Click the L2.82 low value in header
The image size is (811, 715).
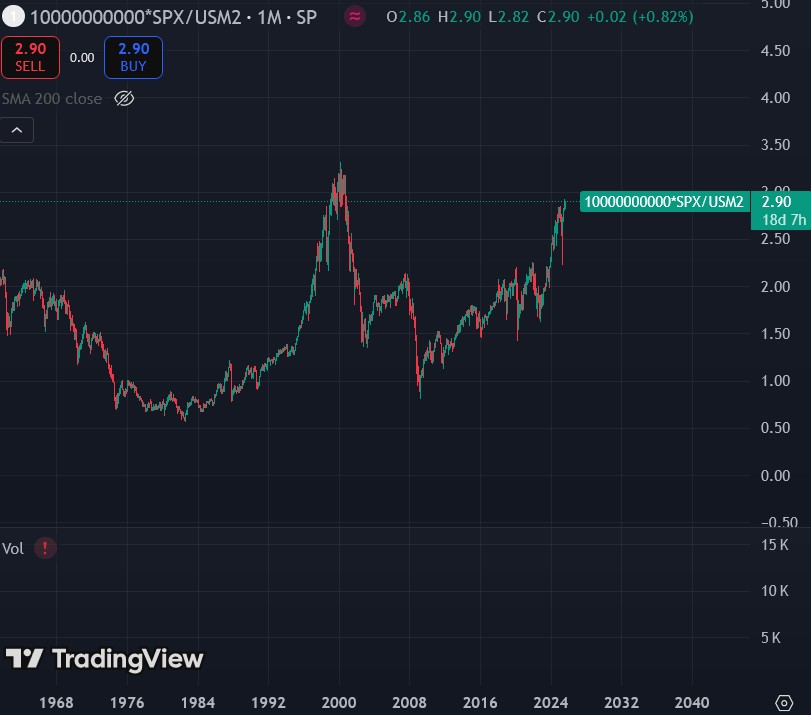coord(509,17)
